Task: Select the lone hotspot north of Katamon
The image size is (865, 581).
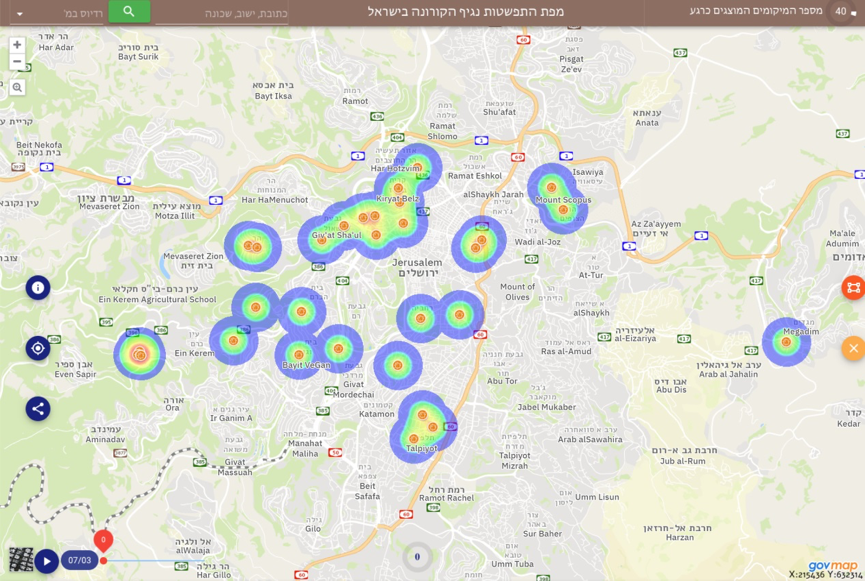Action: 397,365
